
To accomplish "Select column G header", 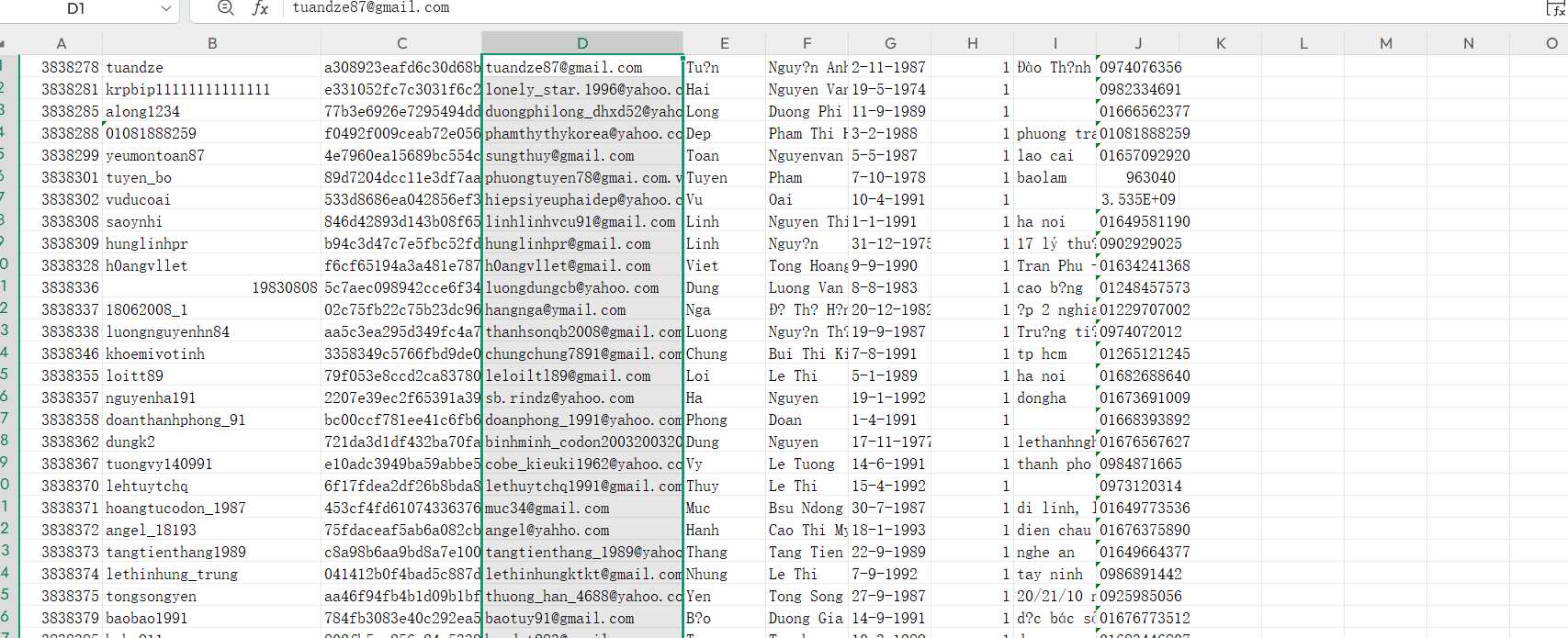I will (890, 43).
